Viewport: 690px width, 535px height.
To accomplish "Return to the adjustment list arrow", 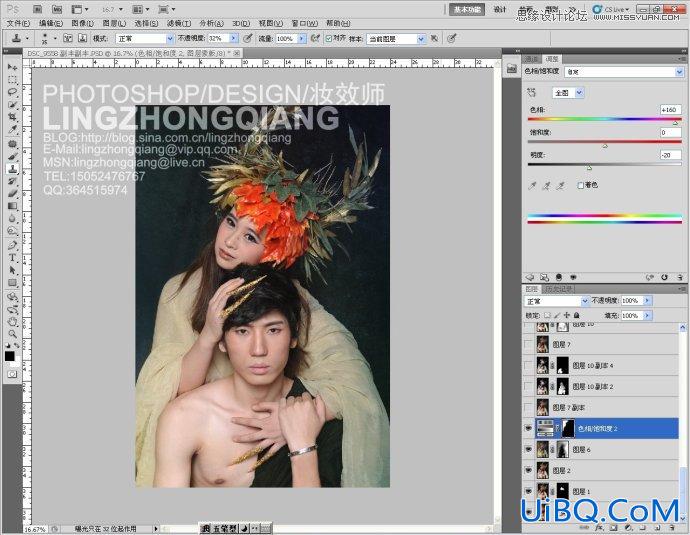I will (x=530, y=277).
